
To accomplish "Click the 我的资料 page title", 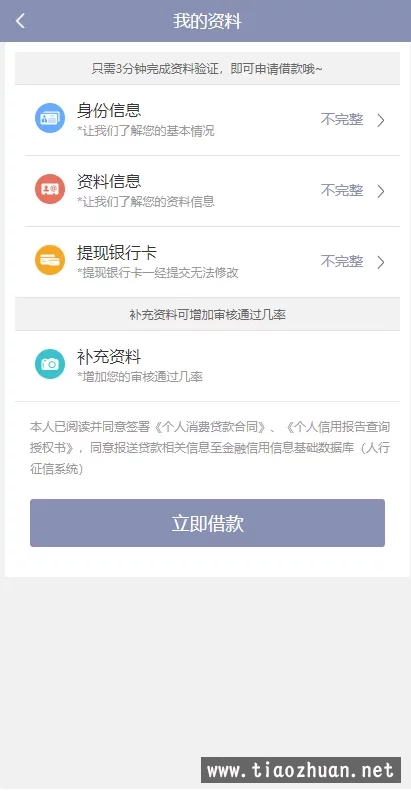I will [207, 21].
